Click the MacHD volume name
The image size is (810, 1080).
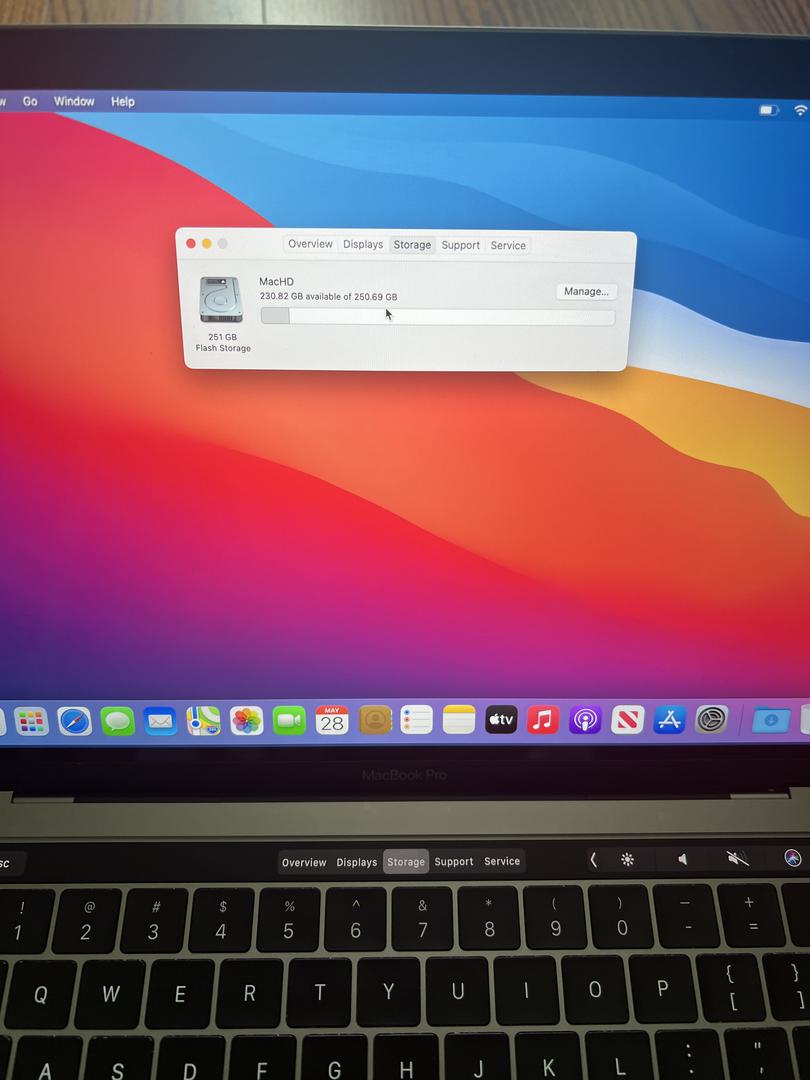coord(276,281)
